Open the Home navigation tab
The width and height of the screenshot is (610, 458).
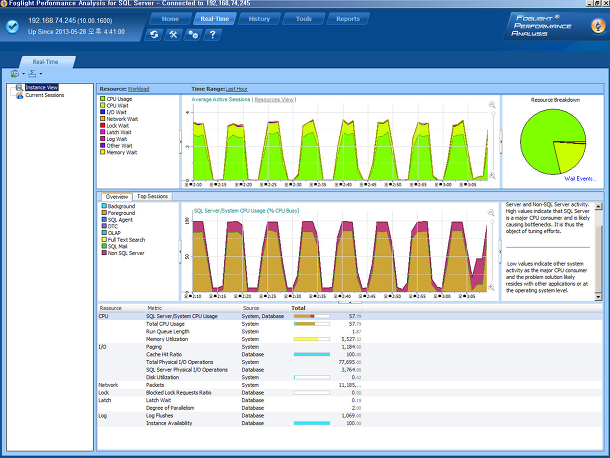coord(170,19)
